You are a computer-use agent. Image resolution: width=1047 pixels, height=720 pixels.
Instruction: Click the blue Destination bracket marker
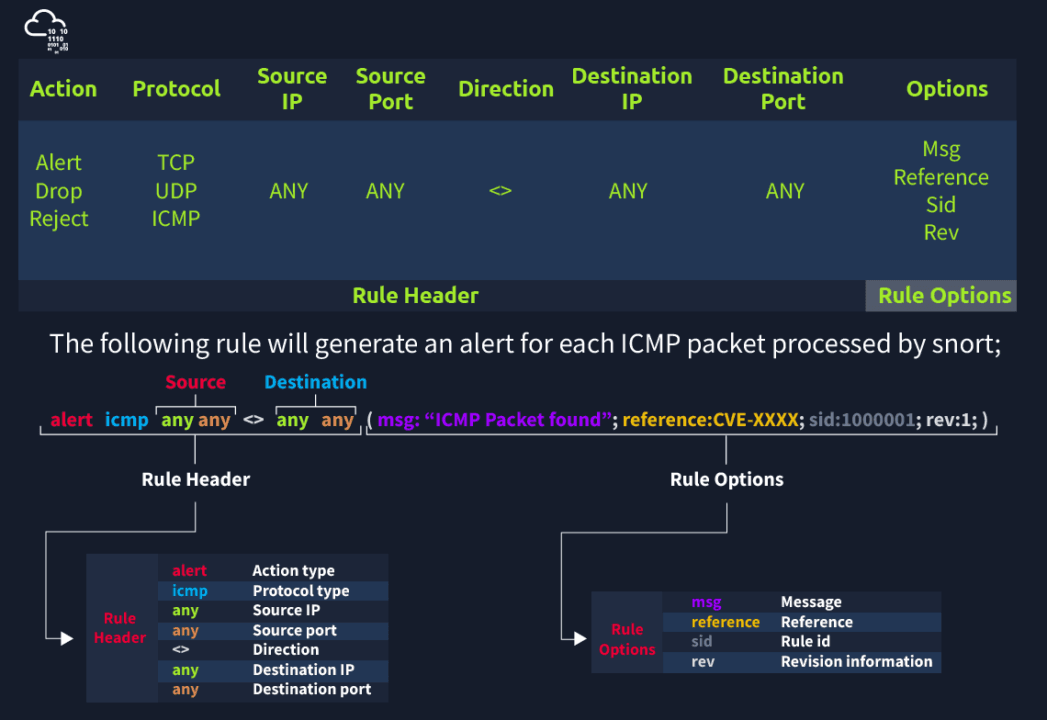[x=315, y=382]
